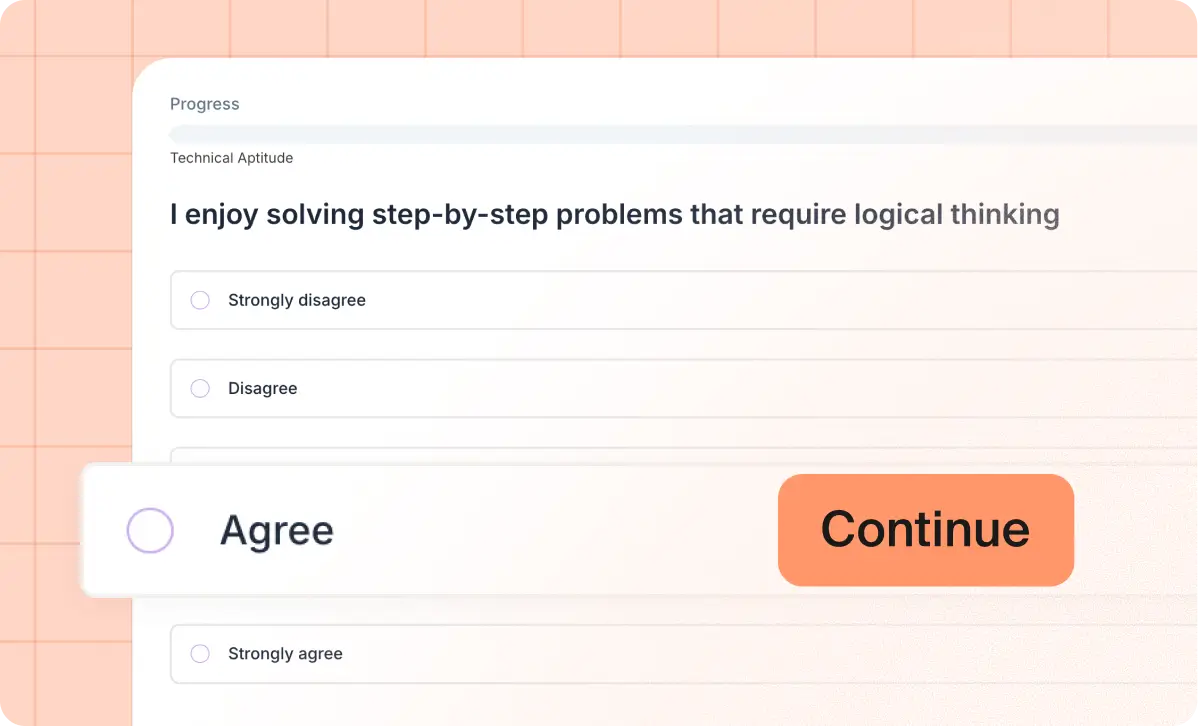Click the logical thinking question heading

[614, 214]
